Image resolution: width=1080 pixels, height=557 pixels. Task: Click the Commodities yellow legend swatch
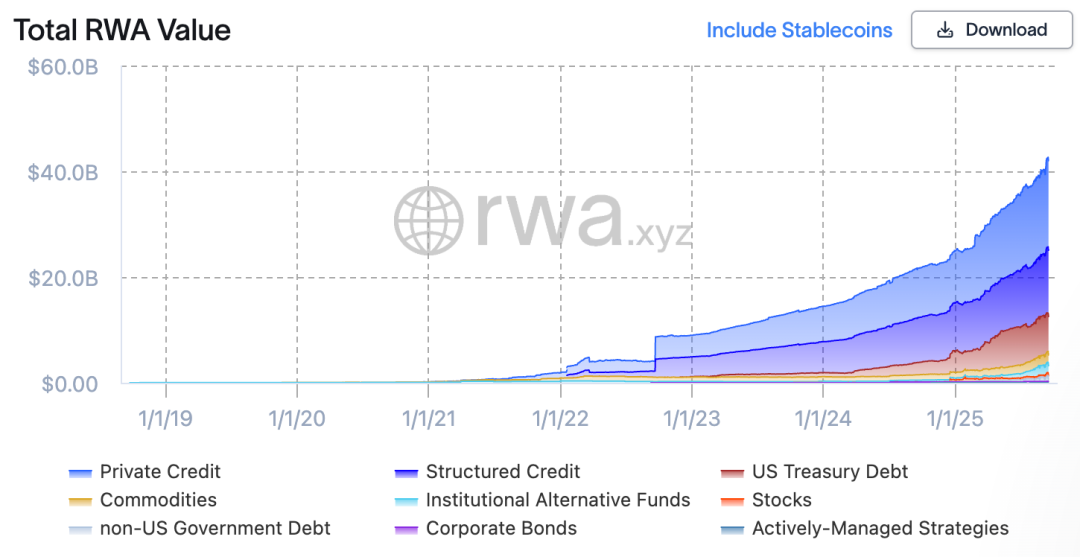pyautogui.click(x=81, y=501)
